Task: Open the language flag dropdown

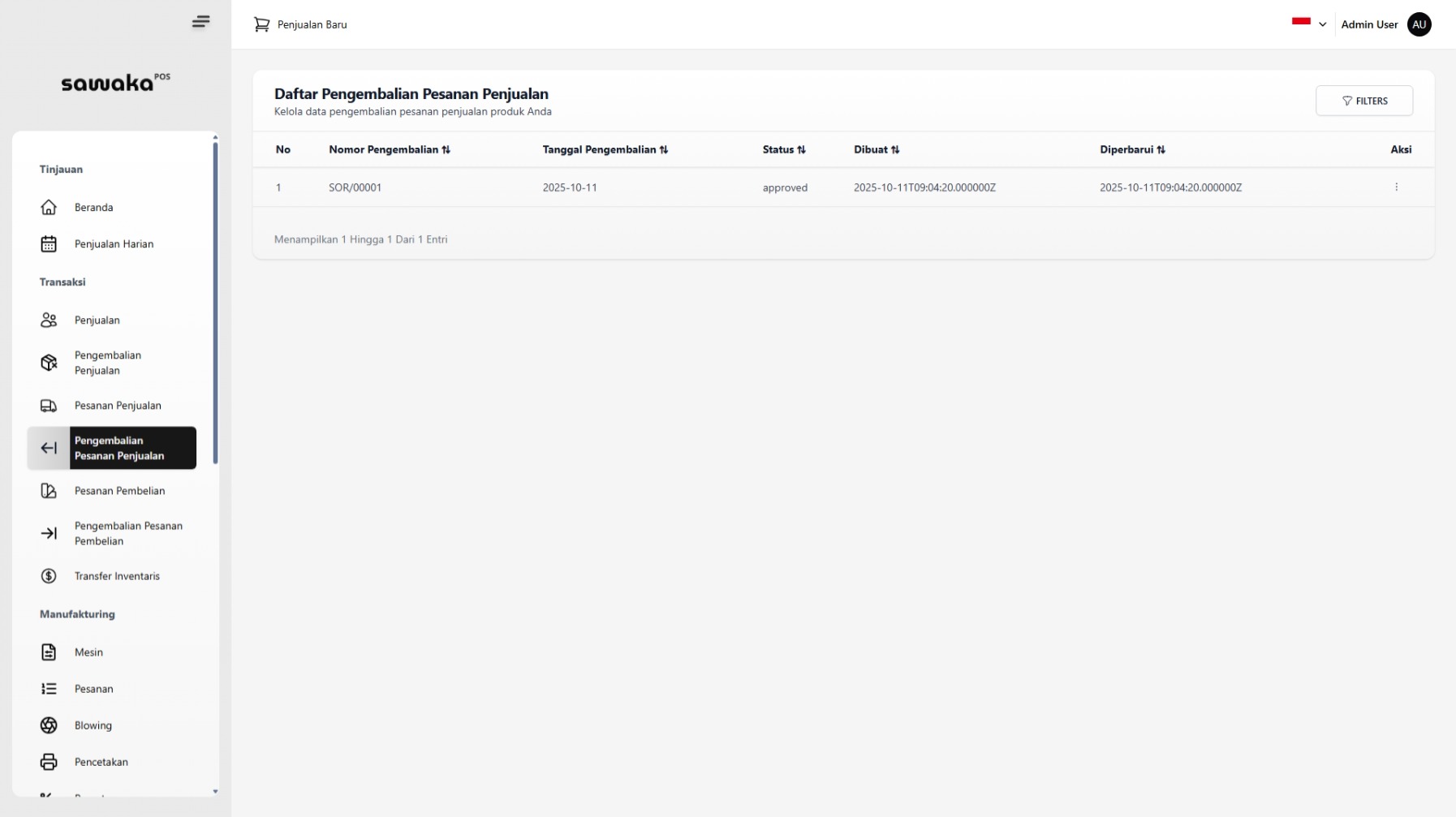Action: tap(1308, 24)
